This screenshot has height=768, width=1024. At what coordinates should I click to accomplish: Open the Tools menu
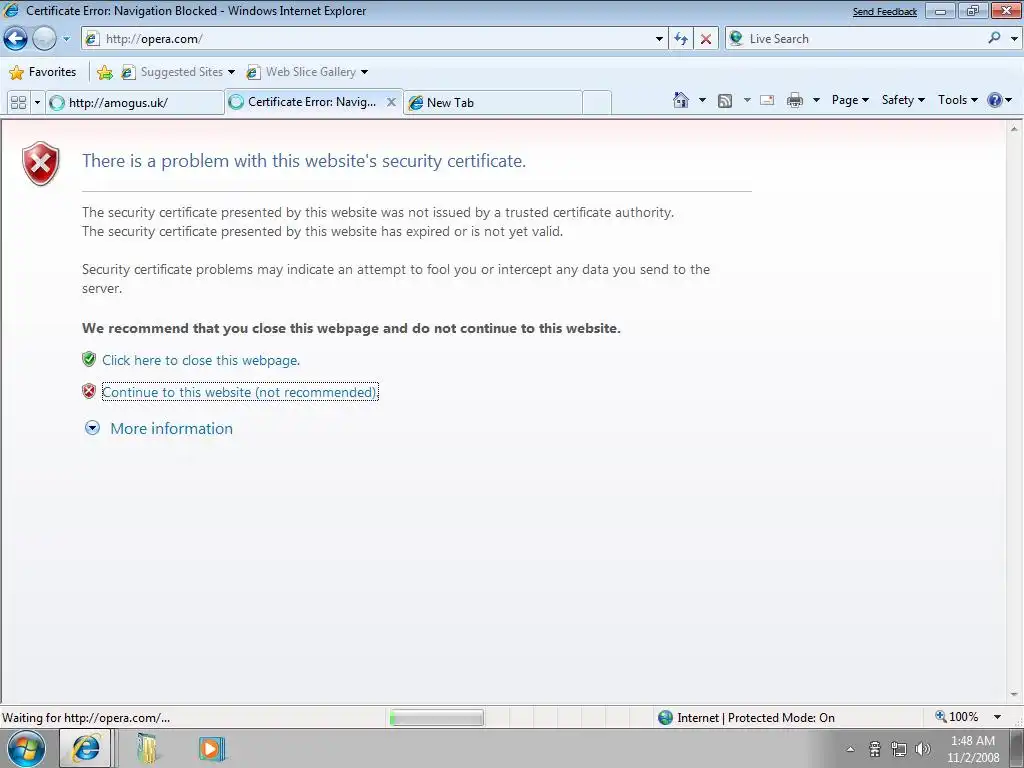pos(957,100)
